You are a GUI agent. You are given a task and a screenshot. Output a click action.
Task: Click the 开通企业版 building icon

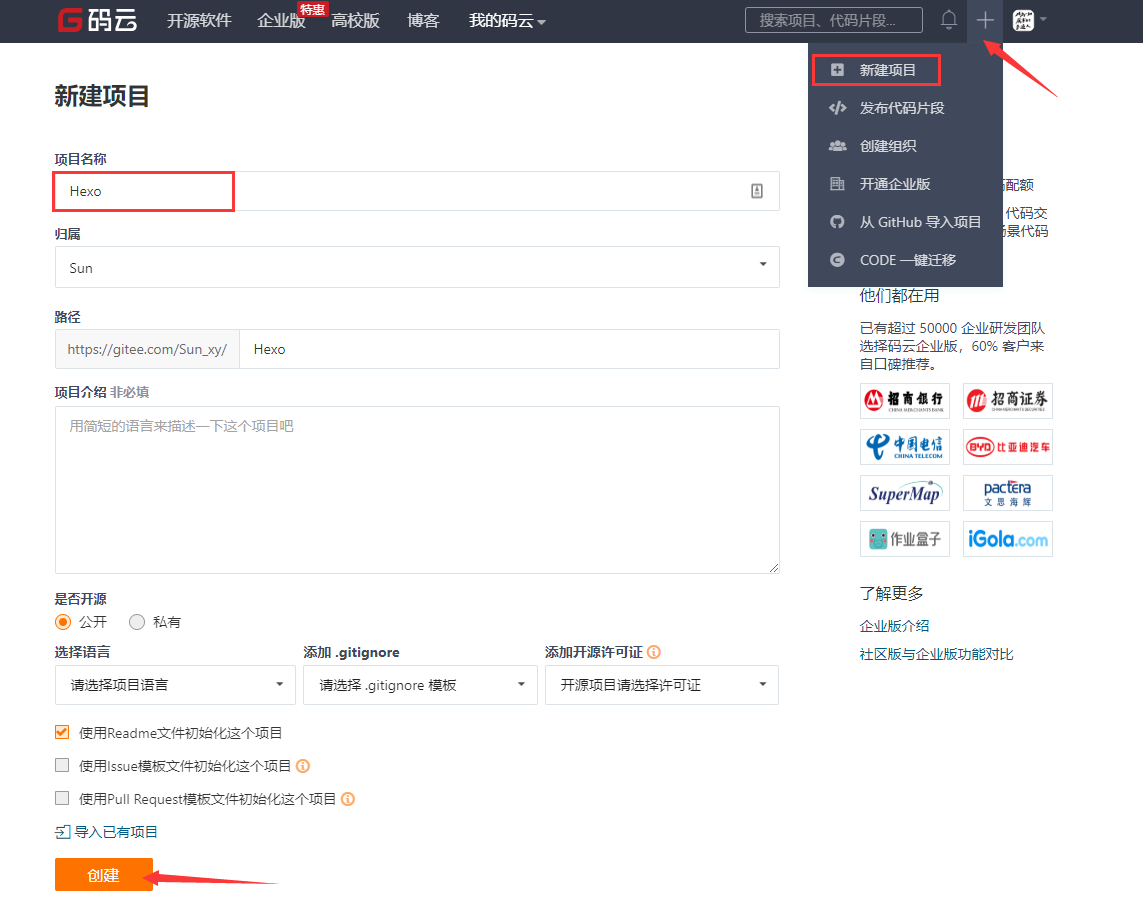(x=837, y=184)
